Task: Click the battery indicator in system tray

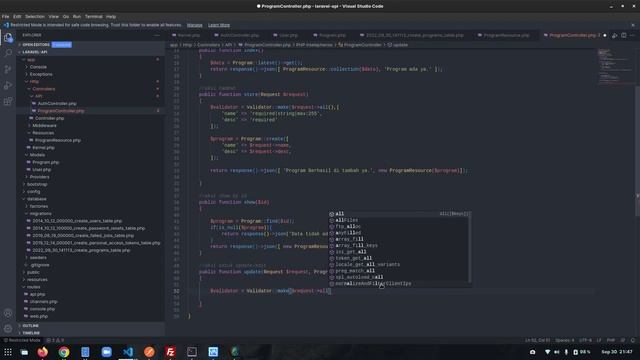Action: pyautogui.click(x=582, y=352)
